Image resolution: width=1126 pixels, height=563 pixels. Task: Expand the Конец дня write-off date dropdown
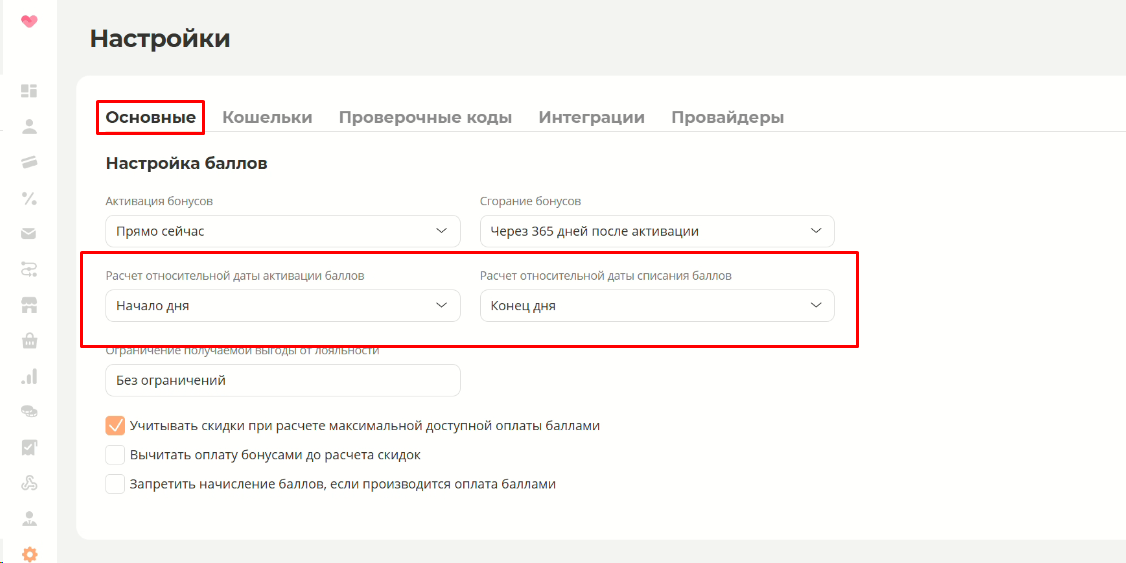click(657, 306)
